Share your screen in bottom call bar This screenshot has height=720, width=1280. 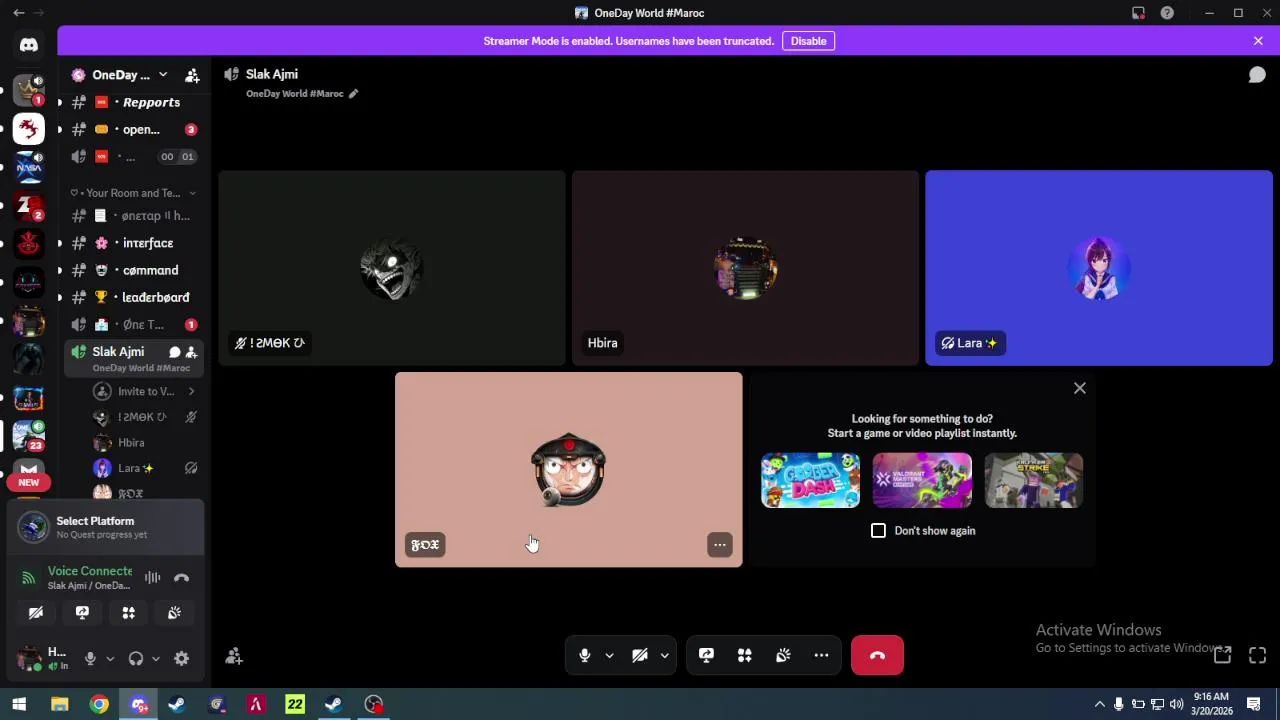(x=706, y=655)
